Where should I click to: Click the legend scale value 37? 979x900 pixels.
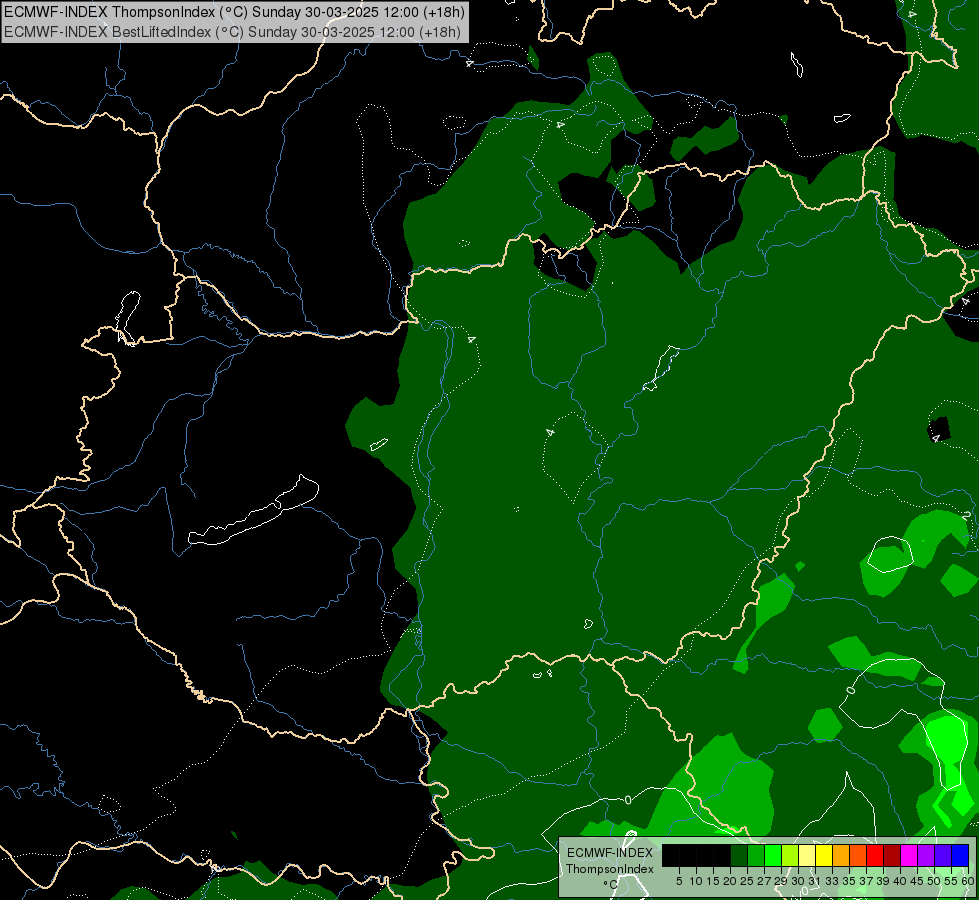867,881
